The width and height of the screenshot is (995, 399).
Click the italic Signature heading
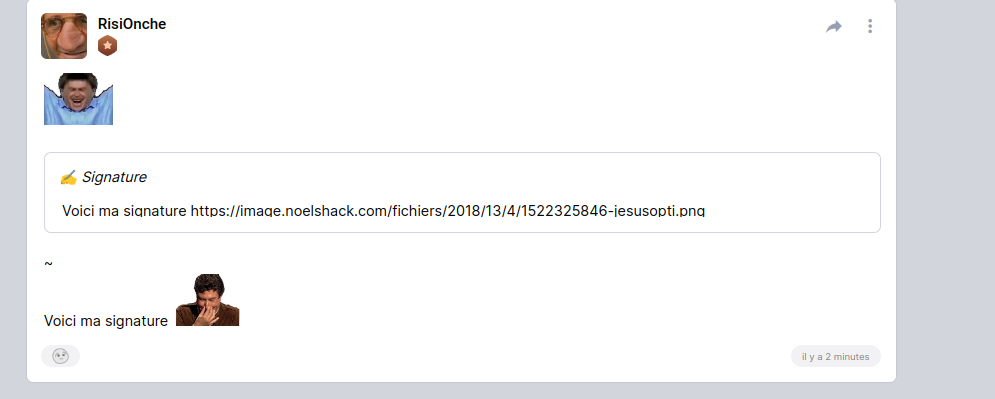(x=114, y=177)
